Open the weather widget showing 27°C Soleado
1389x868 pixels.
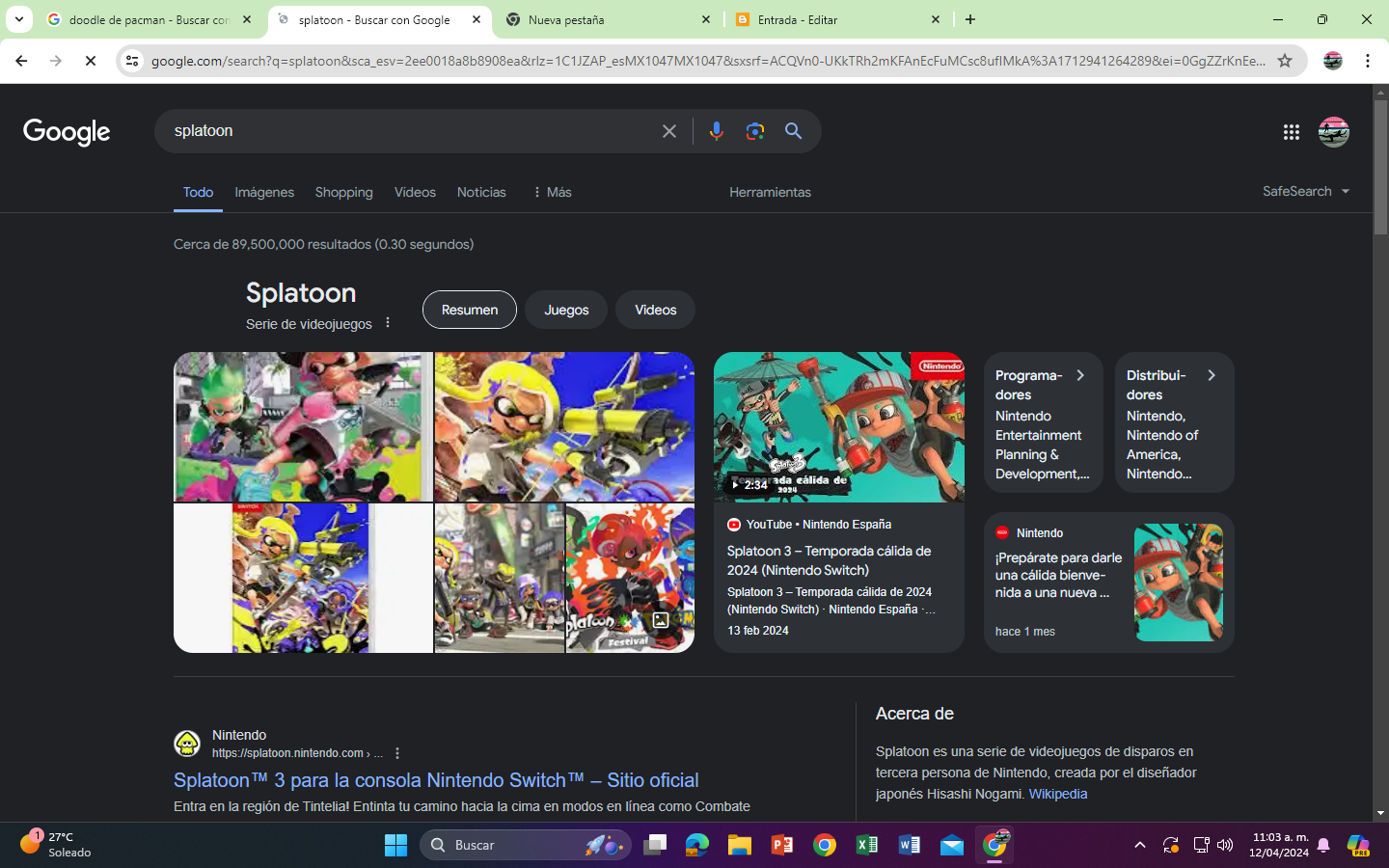point(56,845)
